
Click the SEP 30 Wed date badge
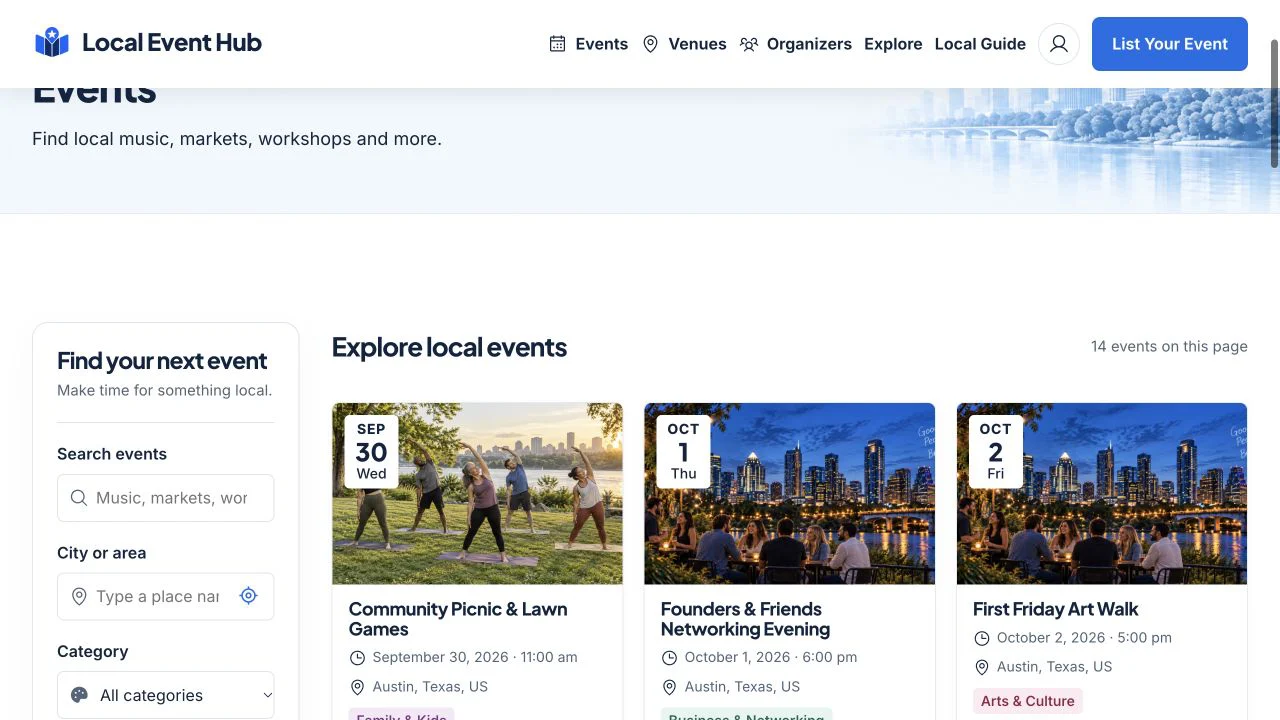click(x=371, y=452)
